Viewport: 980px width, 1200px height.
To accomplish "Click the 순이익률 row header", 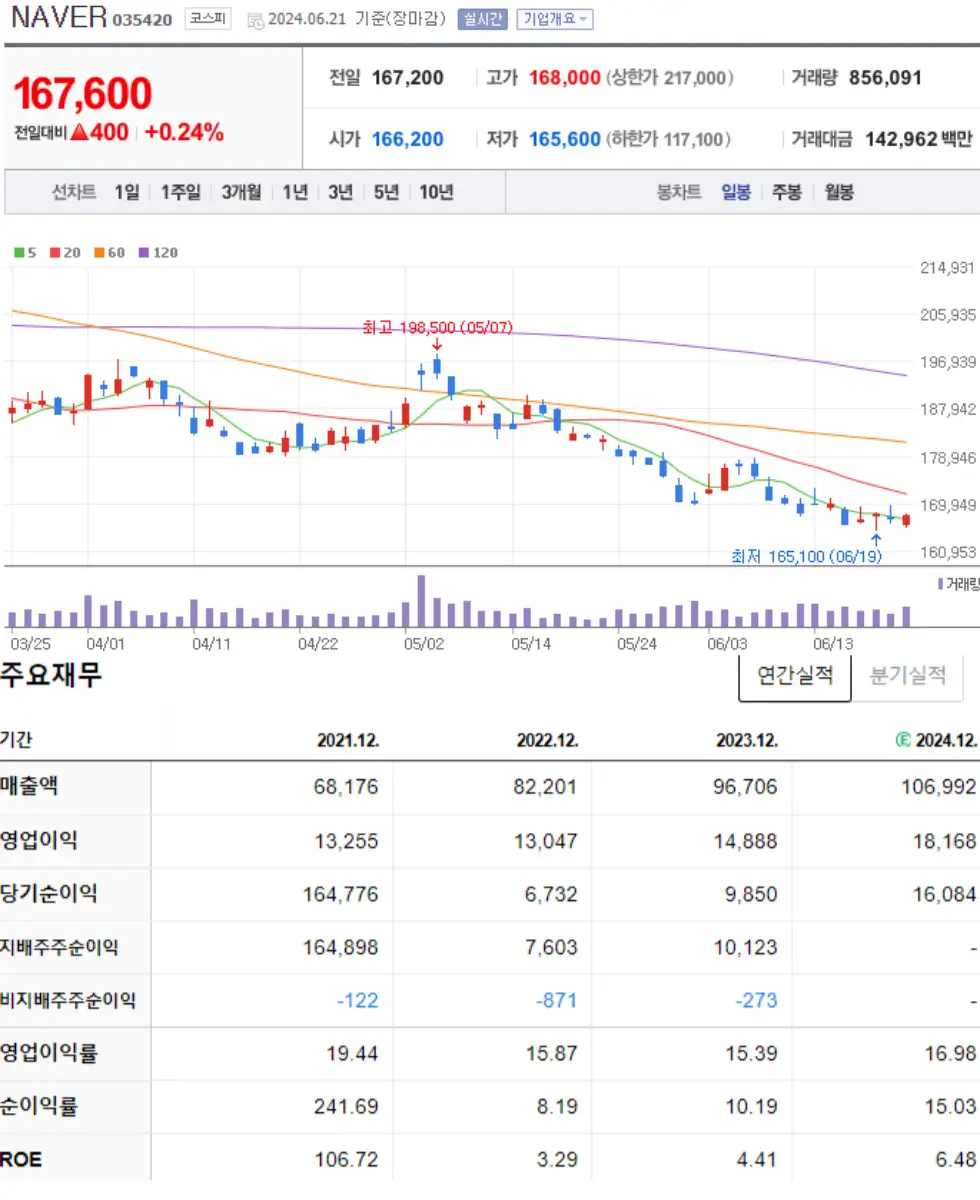I will tap(39, 1106).
